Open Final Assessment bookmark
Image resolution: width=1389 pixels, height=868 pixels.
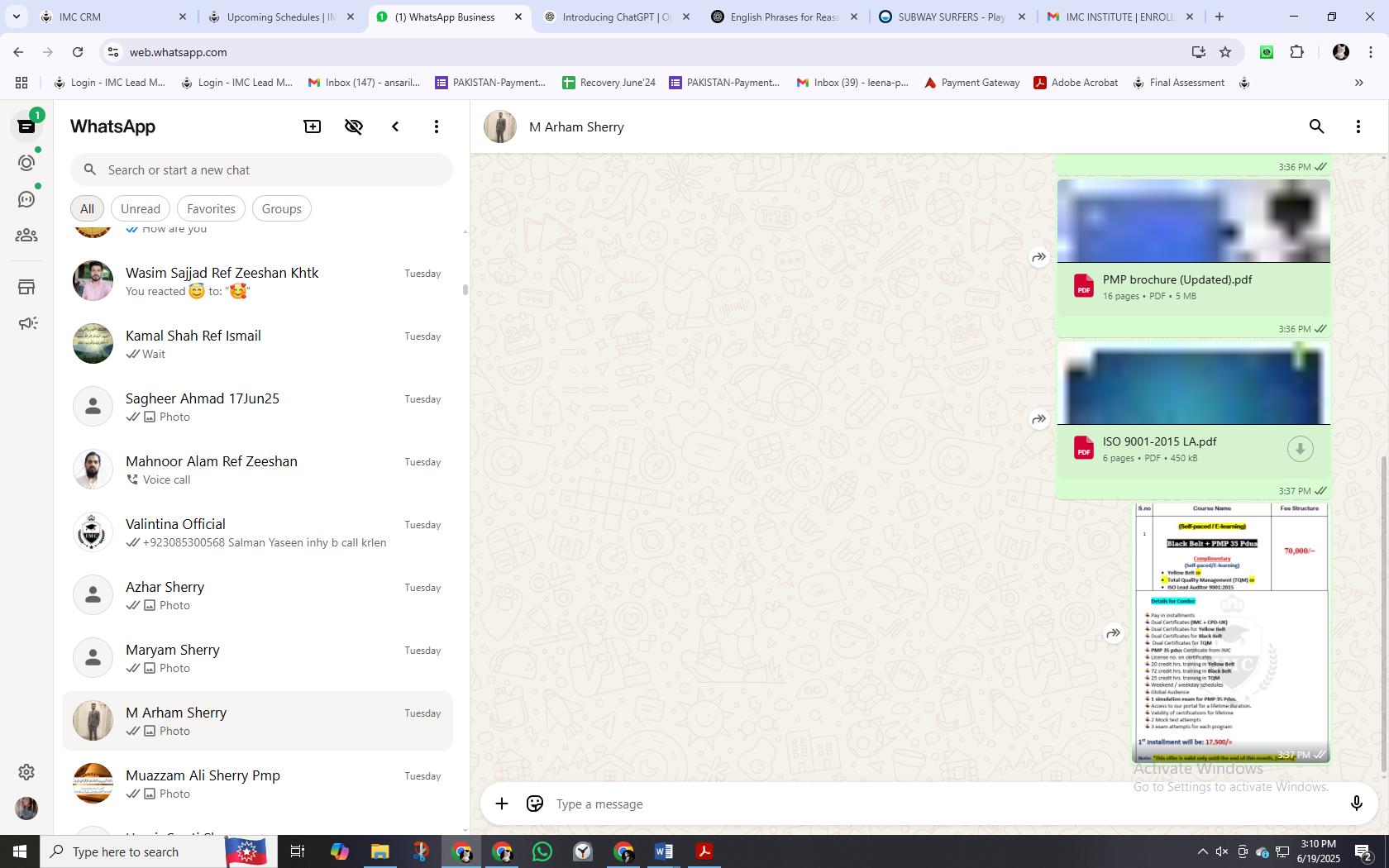1178,83
